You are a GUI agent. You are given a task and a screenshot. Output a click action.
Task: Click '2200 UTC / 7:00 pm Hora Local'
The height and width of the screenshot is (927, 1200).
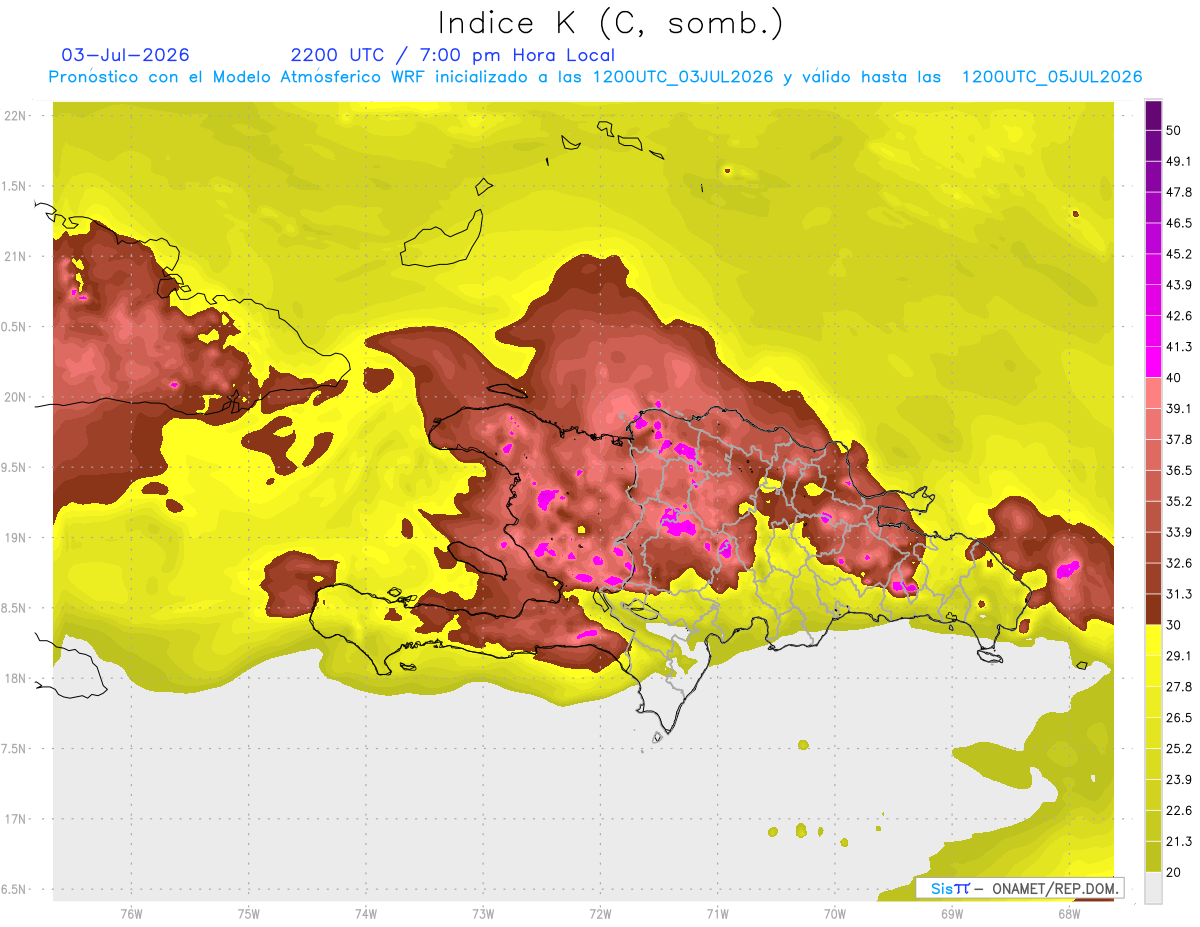click(x=453, y=55)
